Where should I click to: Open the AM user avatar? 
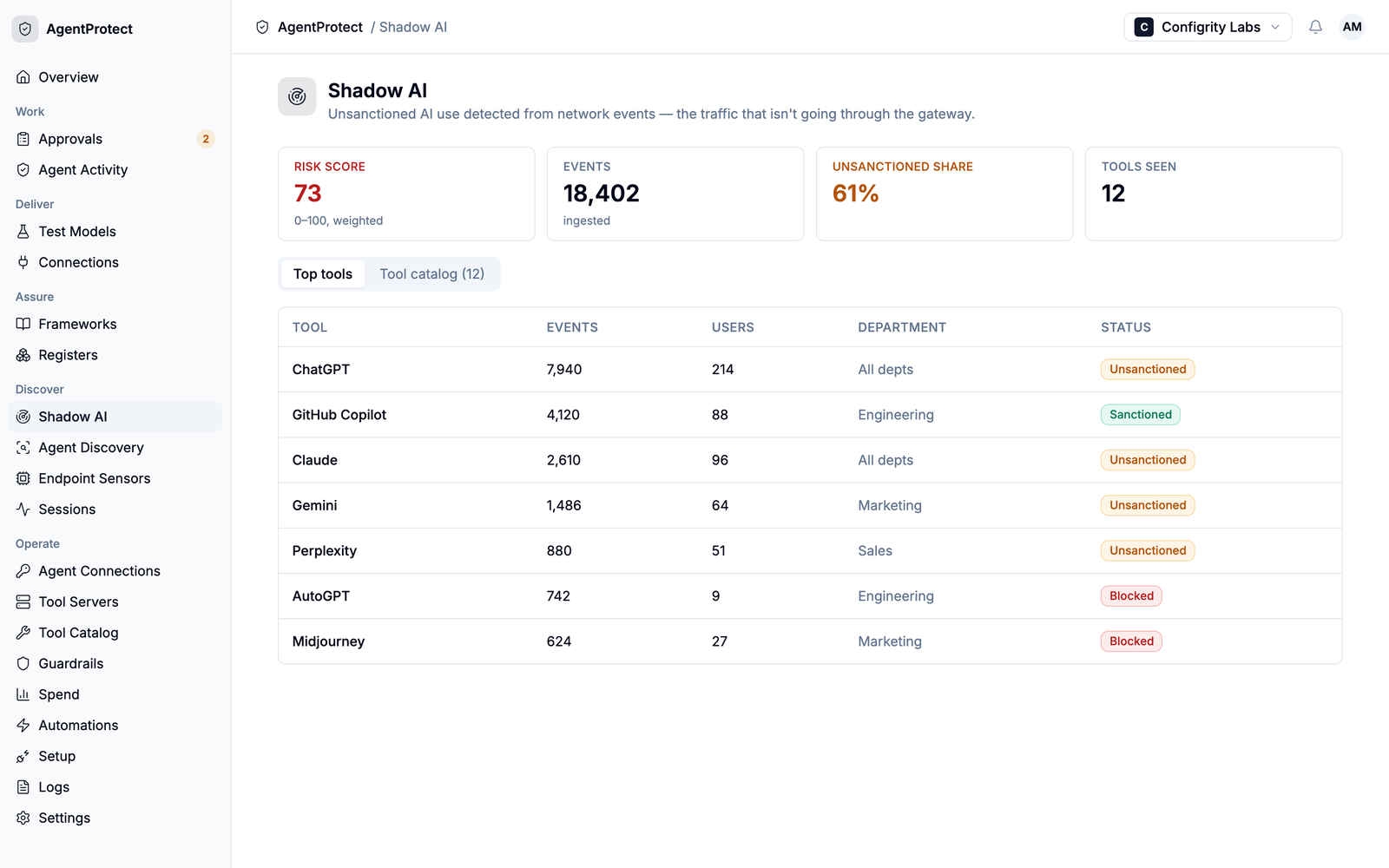click(1352, 27)
